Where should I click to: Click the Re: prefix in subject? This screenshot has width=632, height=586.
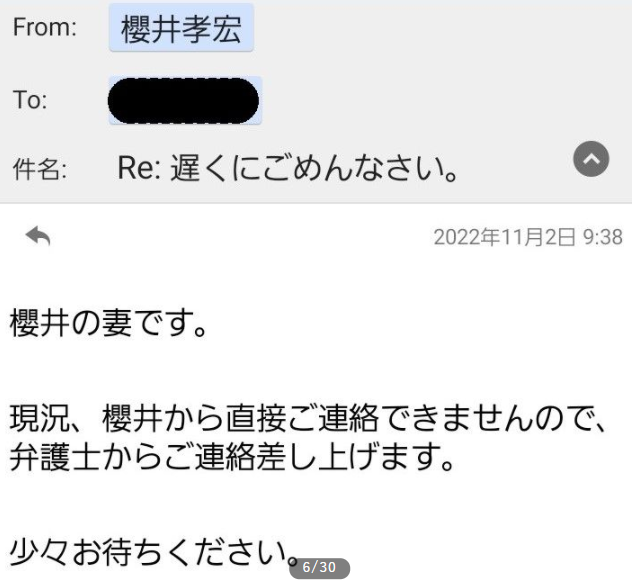[139, 168]
